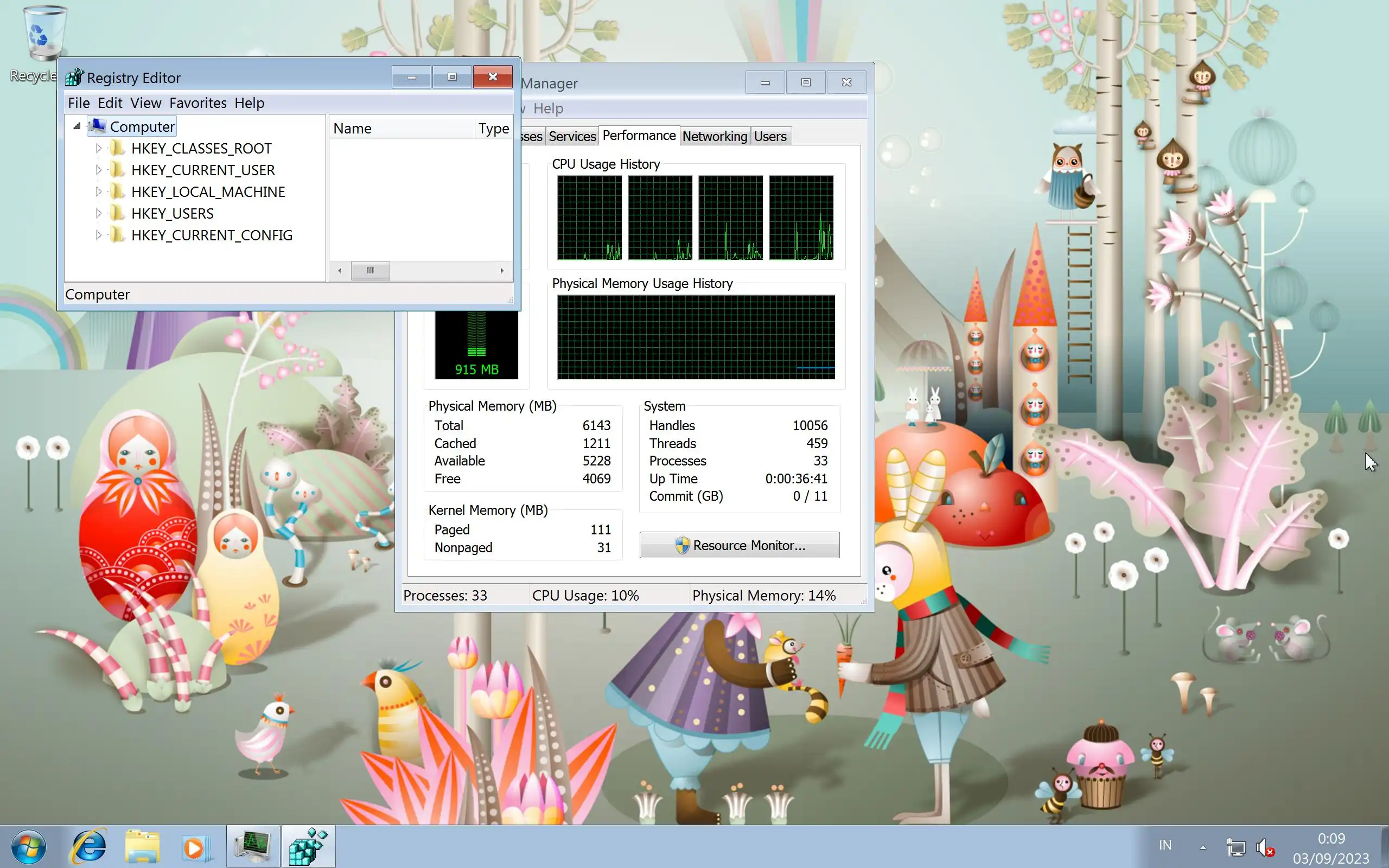1389x868 pixels.
Task: Launch Internet Explorer from taskbar
Action: (88, 846)
